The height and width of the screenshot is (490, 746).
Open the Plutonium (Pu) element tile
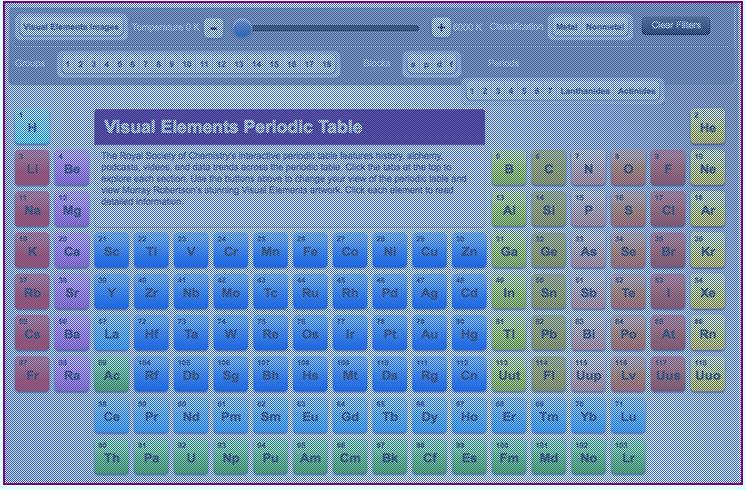(x=270, y=458)
